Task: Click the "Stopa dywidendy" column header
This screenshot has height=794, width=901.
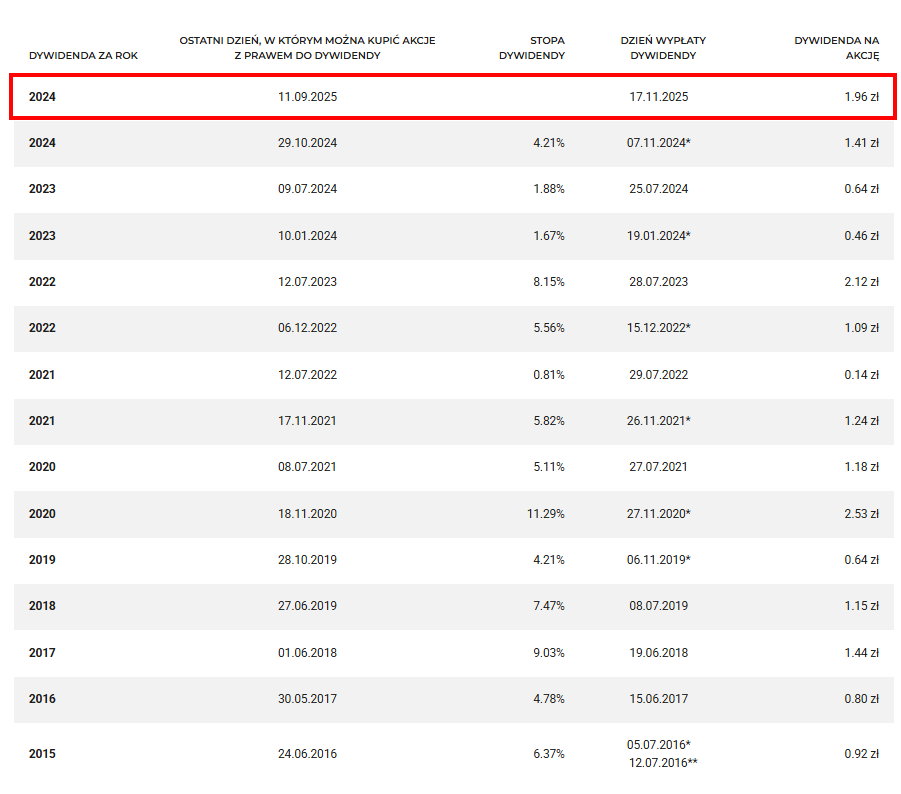Action: (x=532, y=48)
